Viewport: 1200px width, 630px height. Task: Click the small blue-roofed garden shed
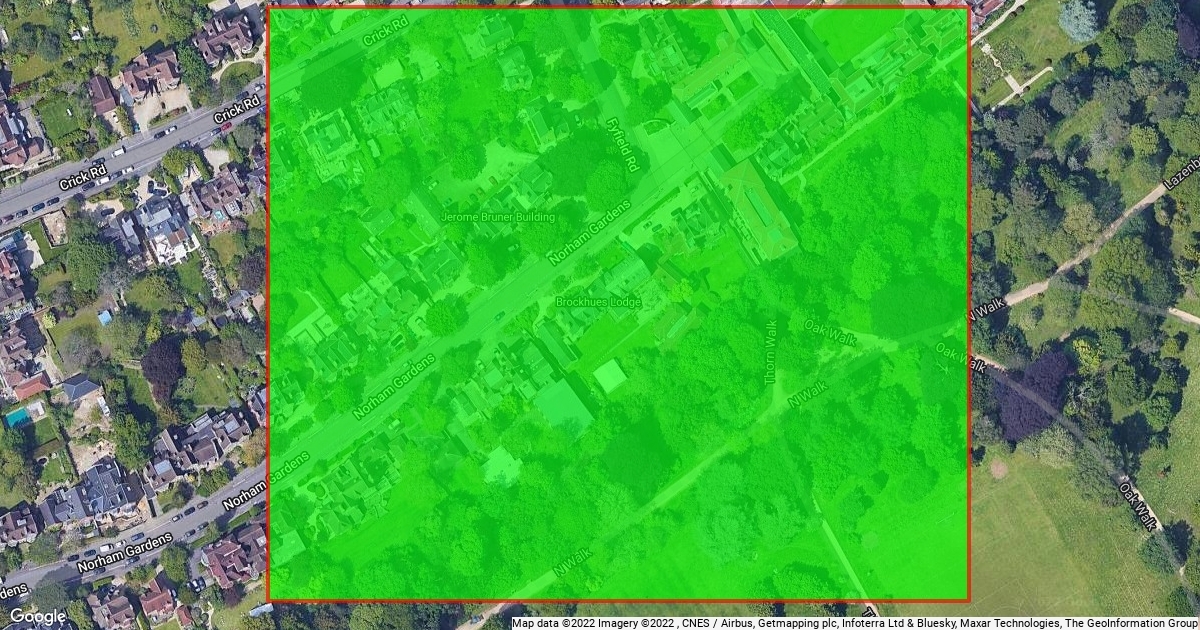click(105, 317)
